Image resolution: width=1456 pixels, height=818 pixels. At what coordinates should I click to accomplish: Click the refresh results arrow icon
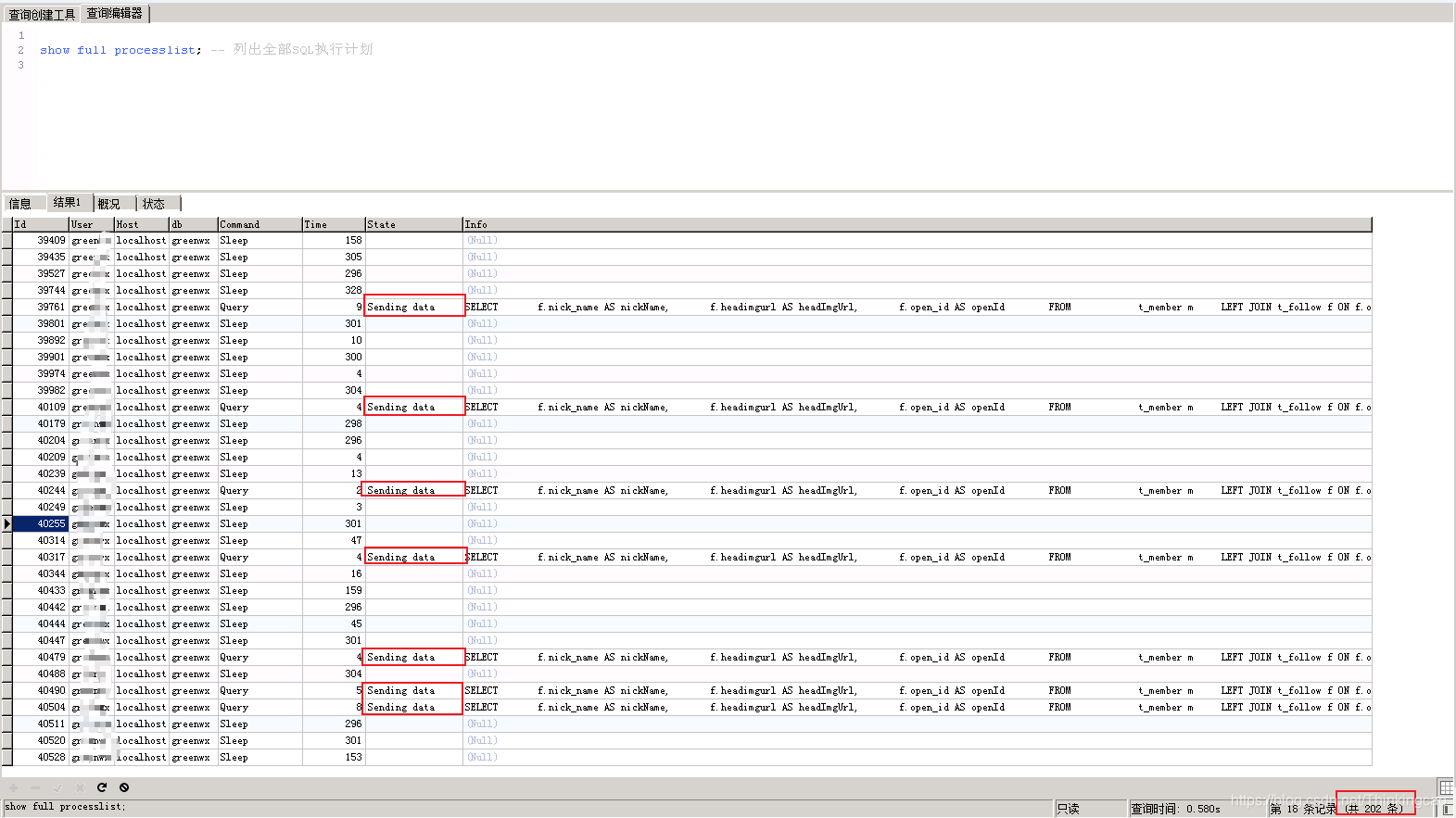tap(102, 787)
